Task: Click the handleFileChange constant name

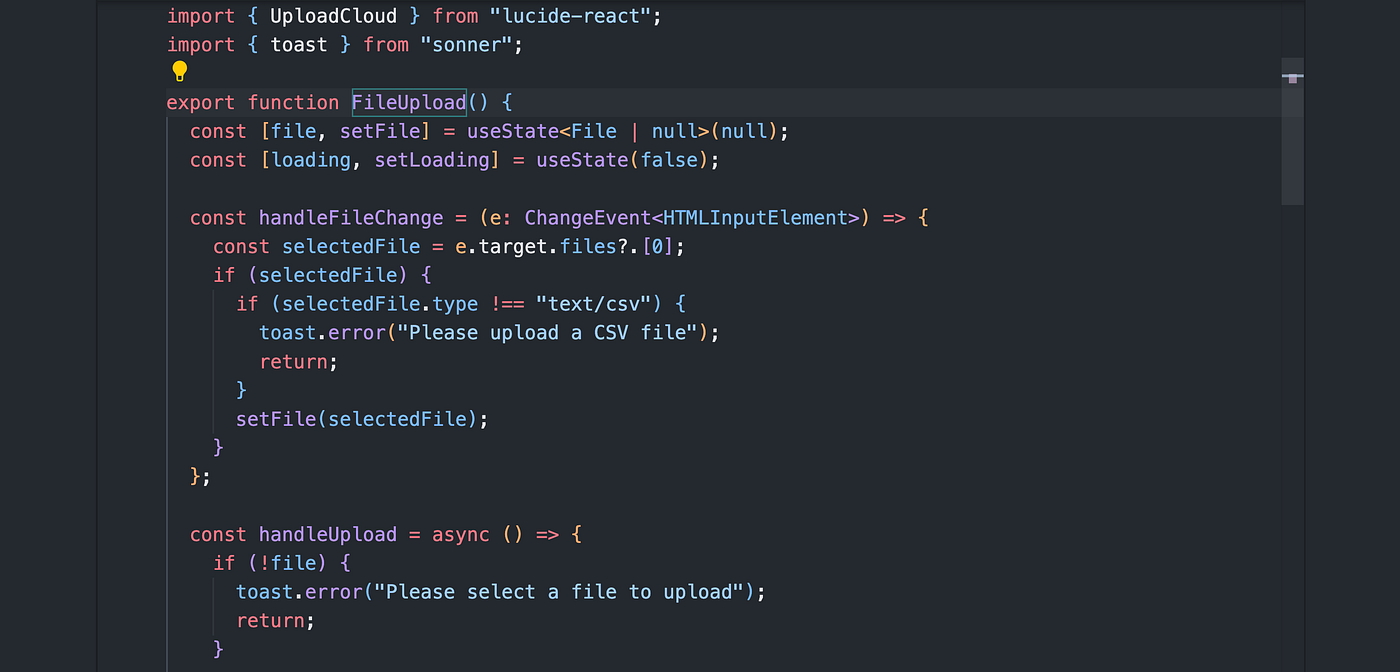Action: (x=351, y=217)
